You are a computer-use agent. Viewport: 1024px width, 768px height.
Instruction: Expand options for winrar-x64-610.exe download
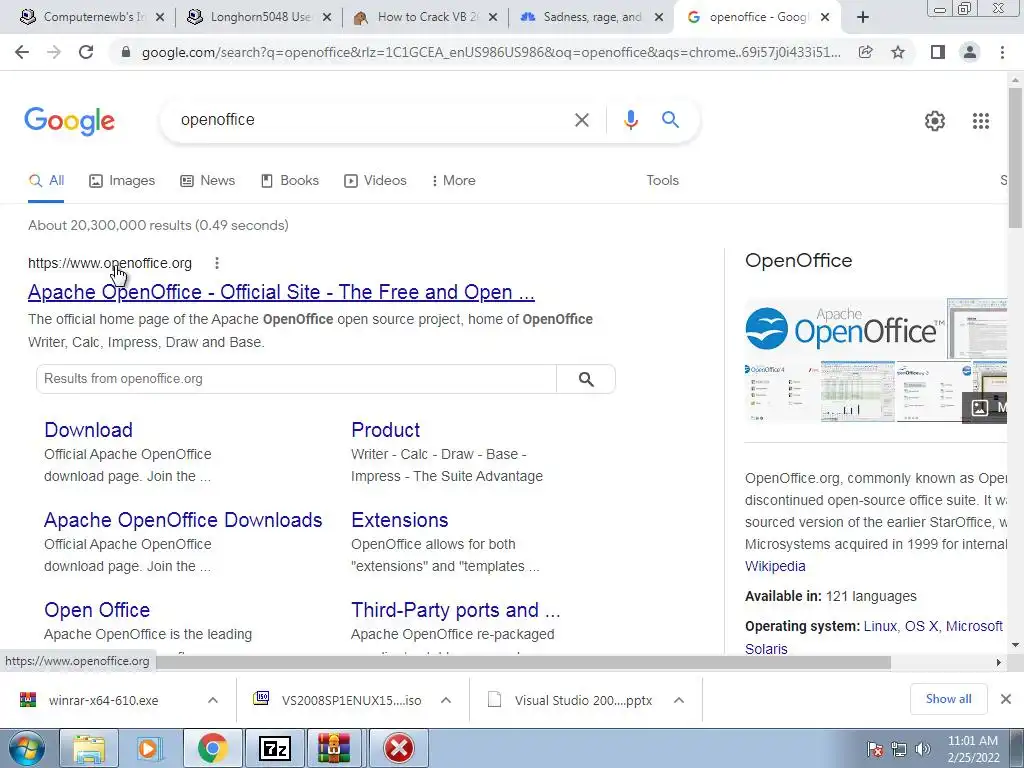213,700
